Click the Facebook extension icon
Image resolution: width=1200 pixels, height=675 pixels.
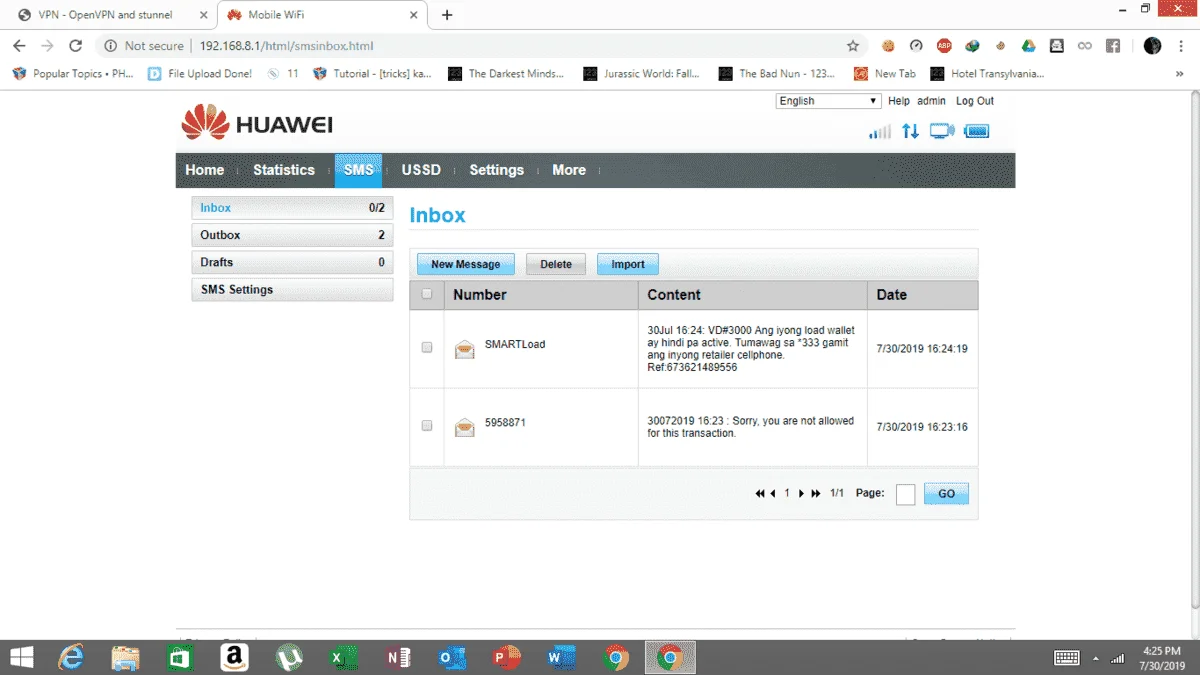click(1112, 45)
